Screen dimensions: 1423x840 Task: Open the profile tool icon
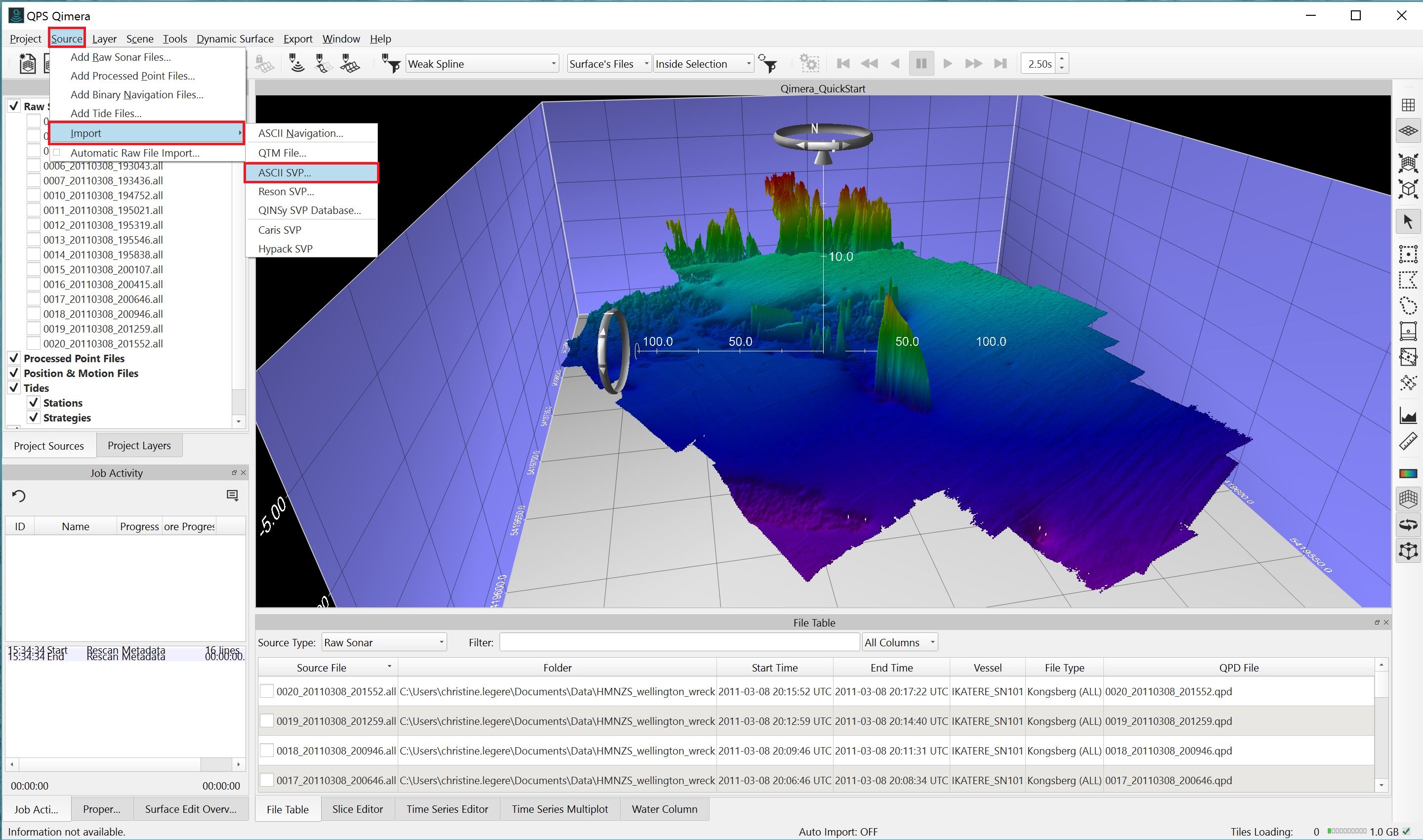(x=1408, y=415)
